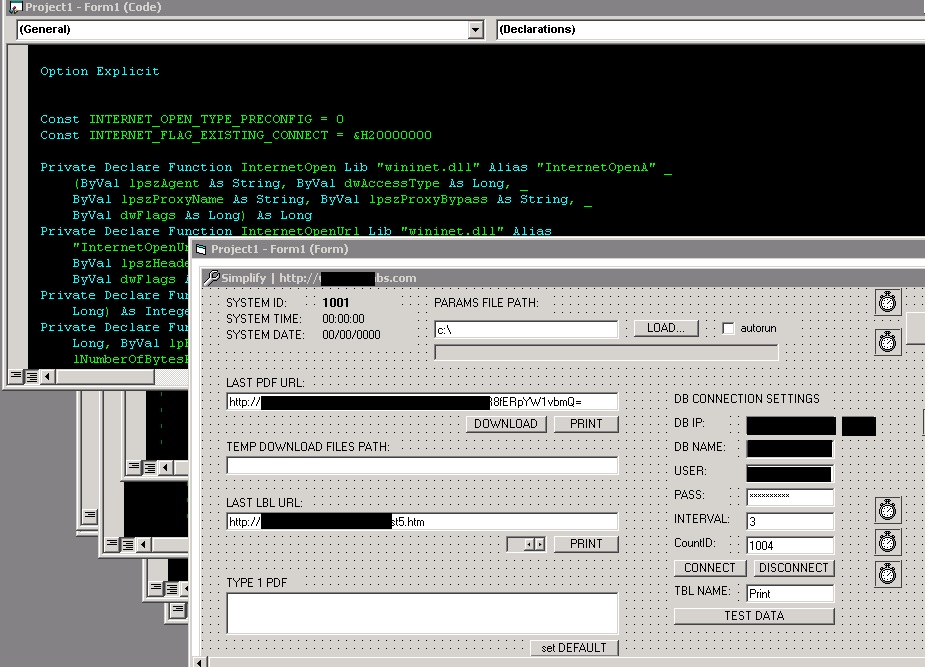Click PRINT button under LAST LBL URL

click(586, 544)
